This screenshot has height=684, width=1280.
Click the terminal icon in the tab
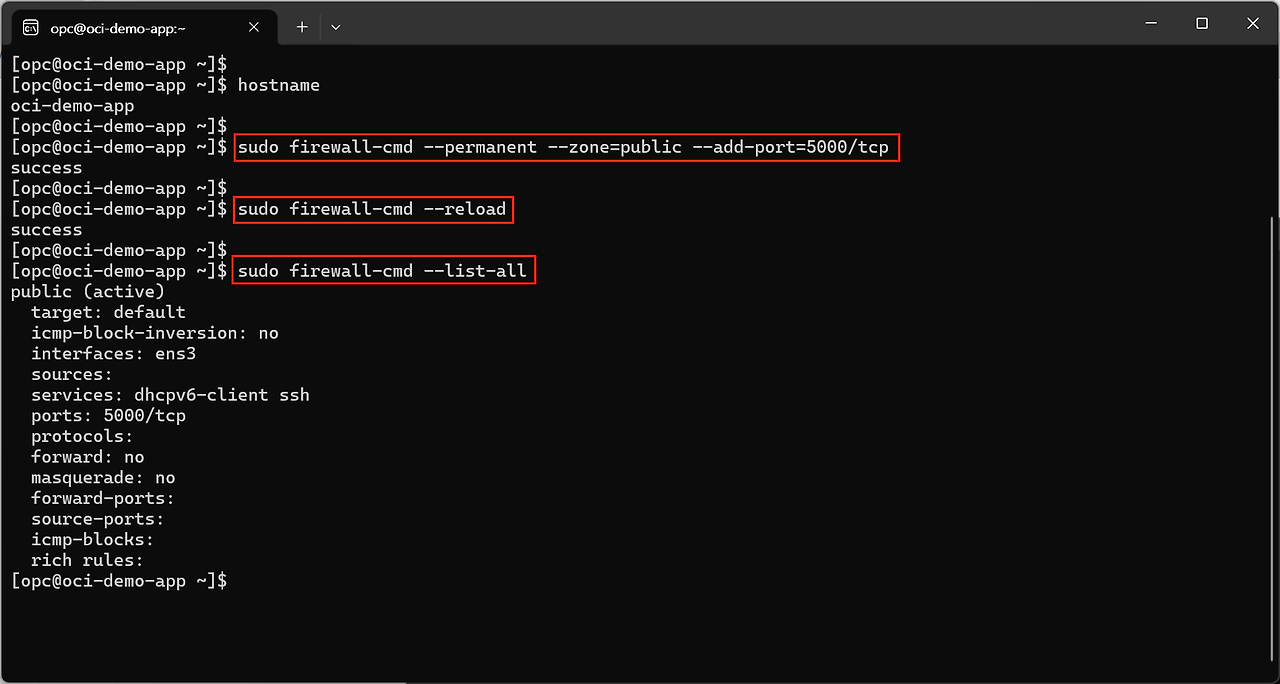coord(31,27)
